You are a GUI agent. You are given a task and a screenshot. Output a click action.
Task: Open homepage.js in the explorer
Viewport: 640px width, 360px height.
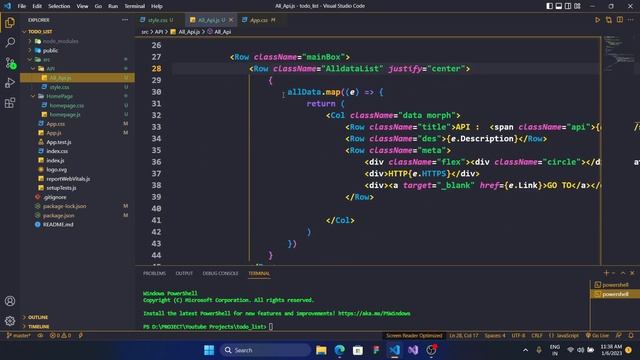[64, 115]
